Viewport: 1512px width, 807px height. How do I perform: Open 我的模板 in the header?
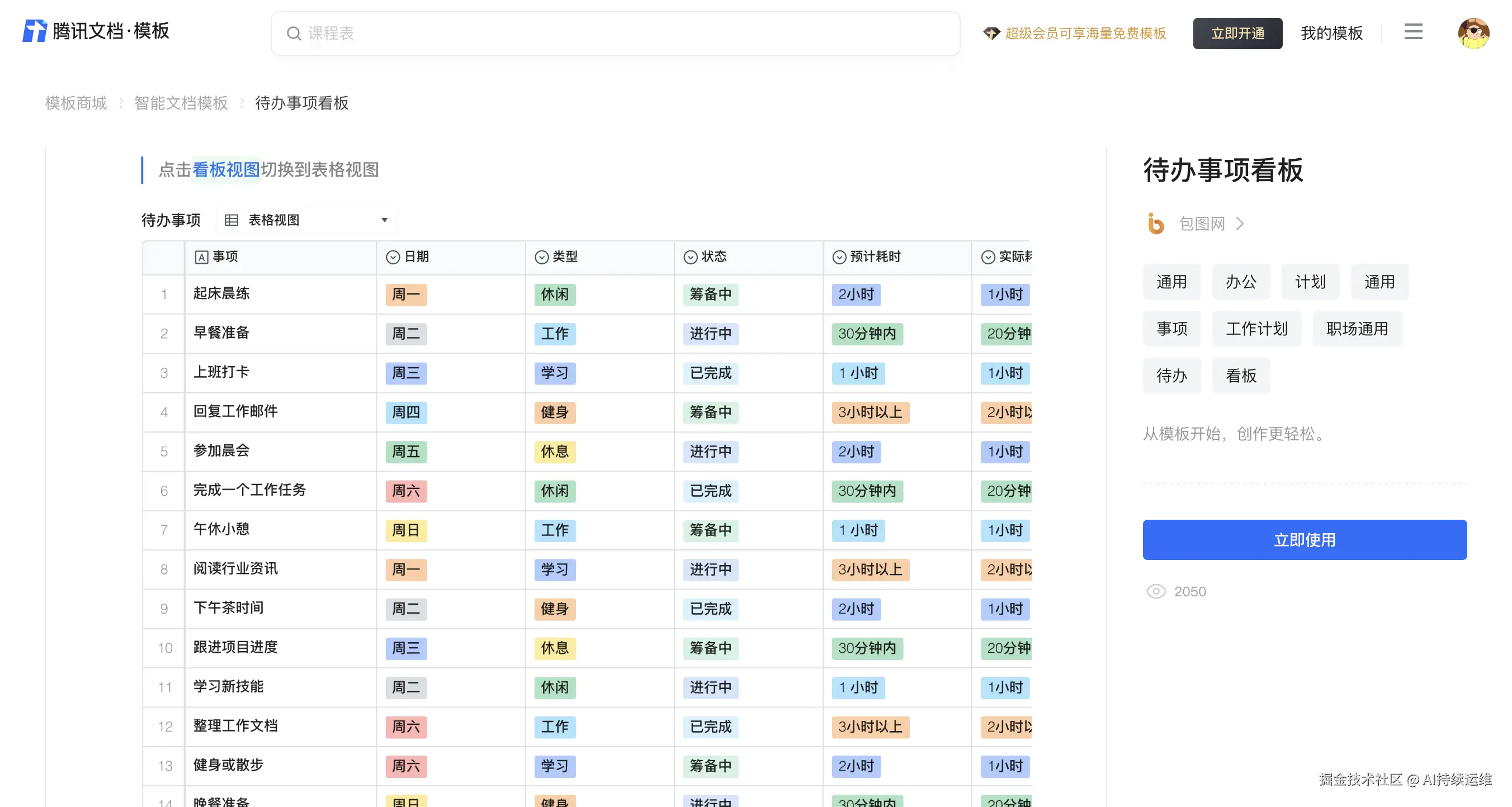click(1331, 34)
